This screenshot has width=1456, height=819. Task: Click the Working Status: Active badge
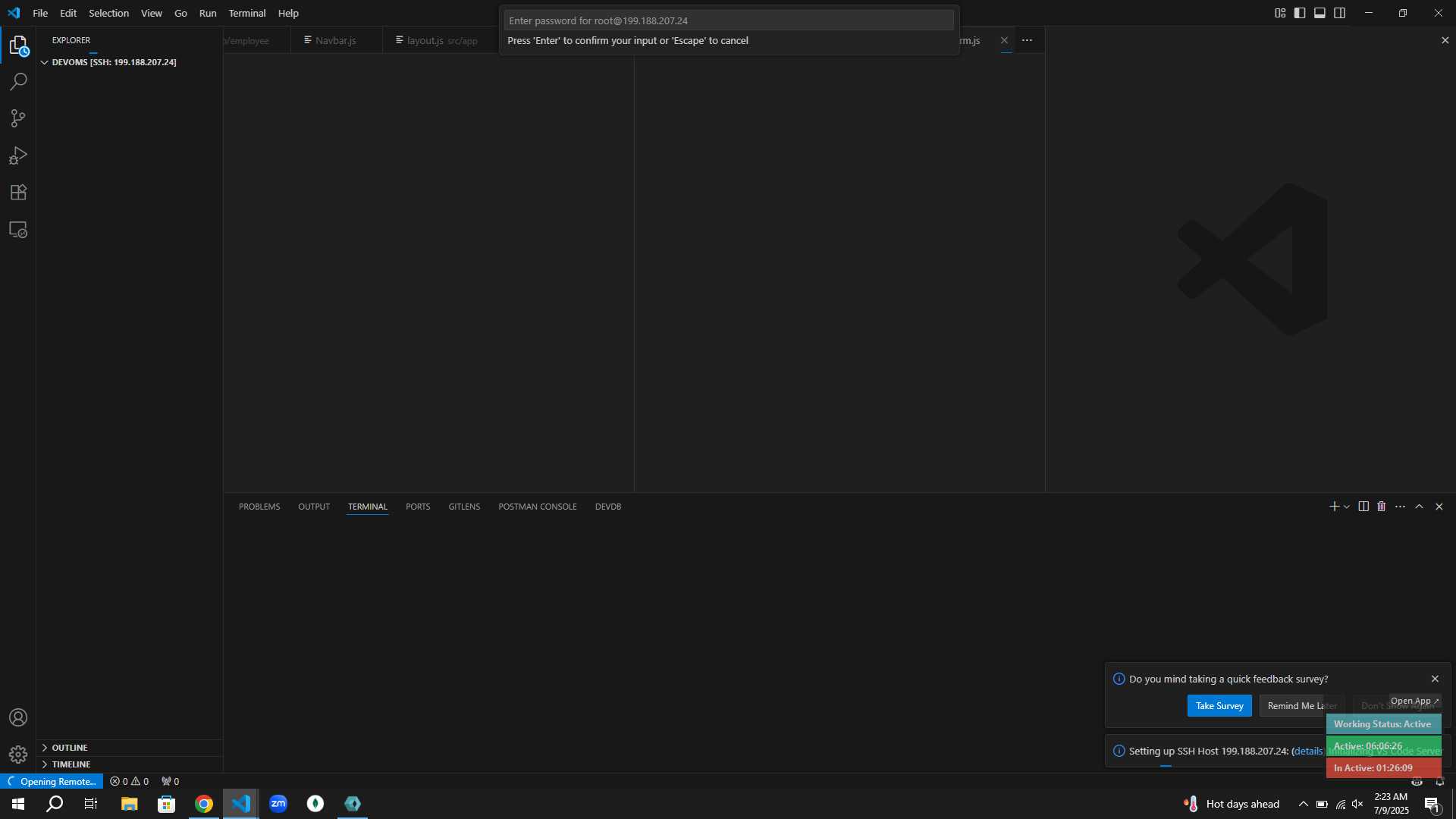[x=1383, y=724]
